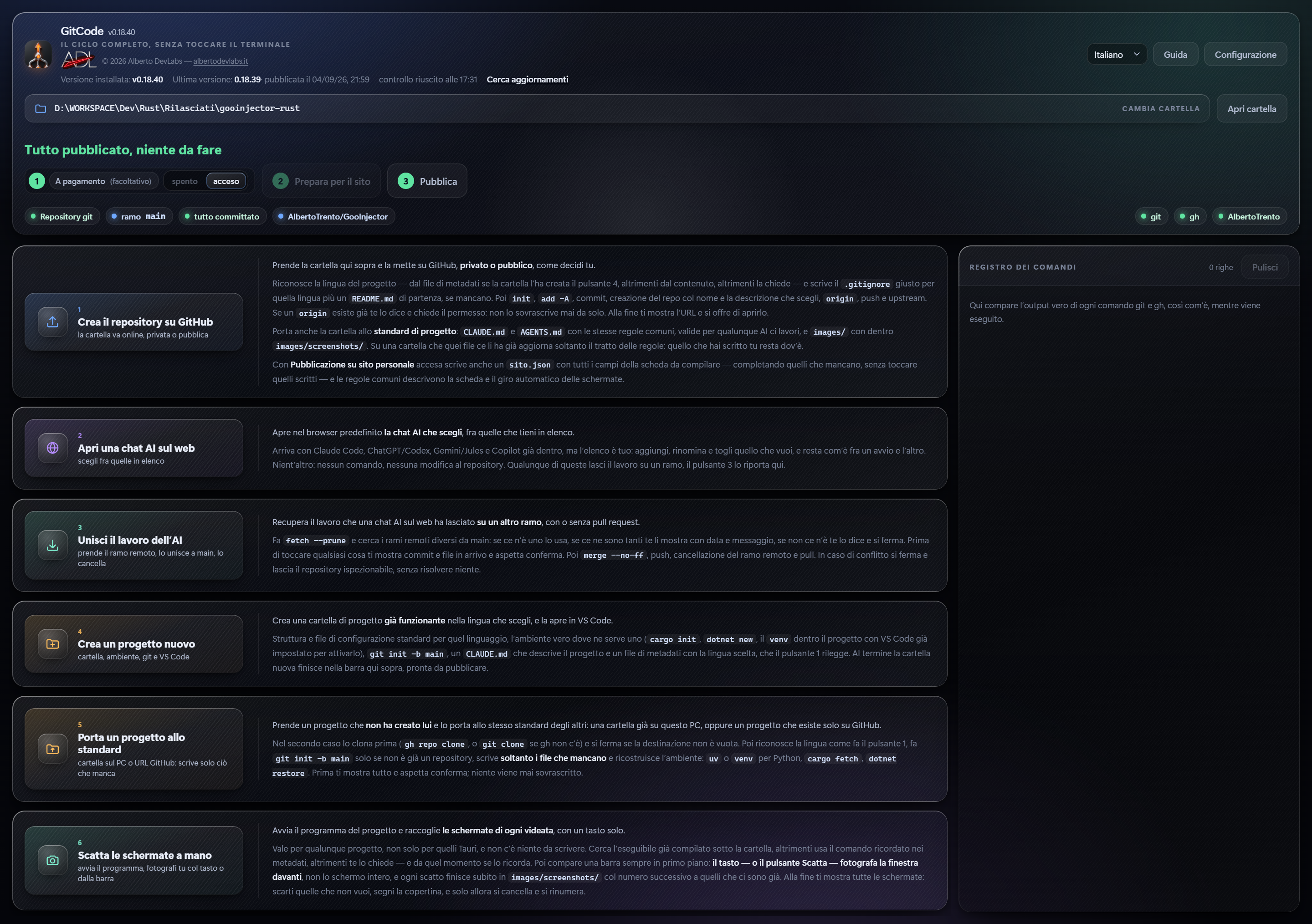Open the albertodevlabs.it link
This screenshot has width=1312, height=924.
[220, 61]
